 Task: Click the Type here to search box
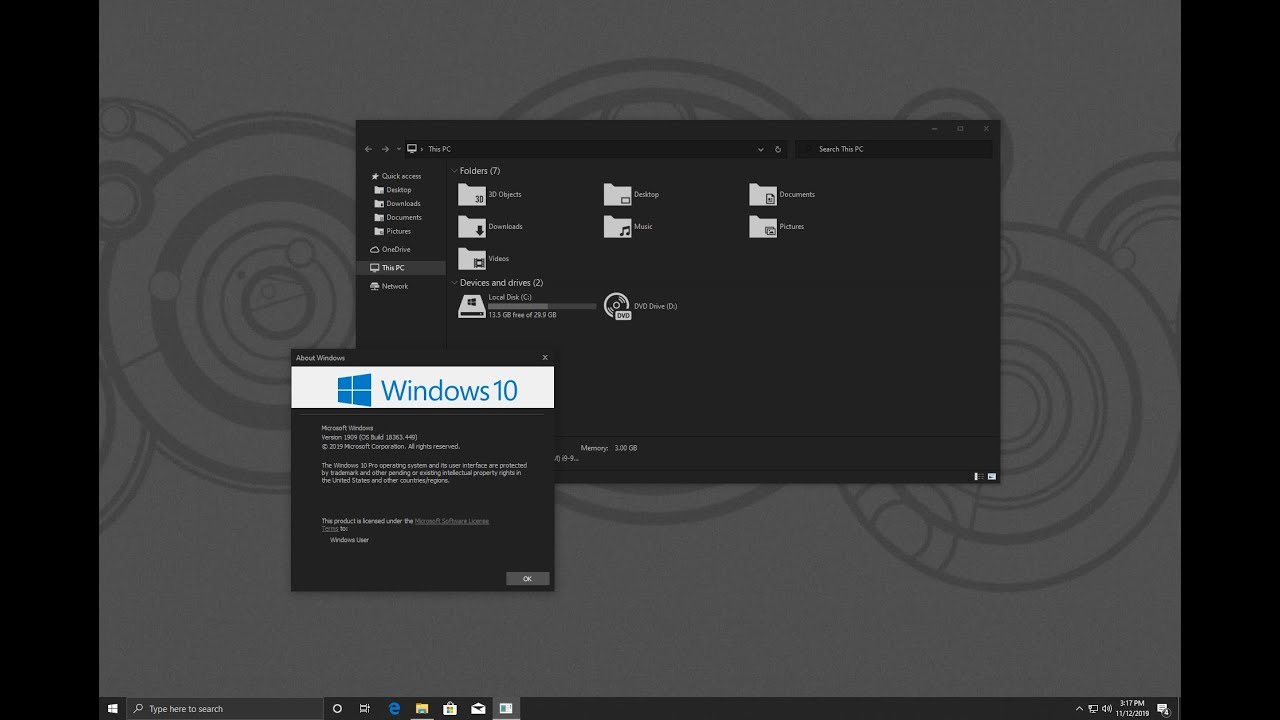pyautogui.click(x=225, y=708)
